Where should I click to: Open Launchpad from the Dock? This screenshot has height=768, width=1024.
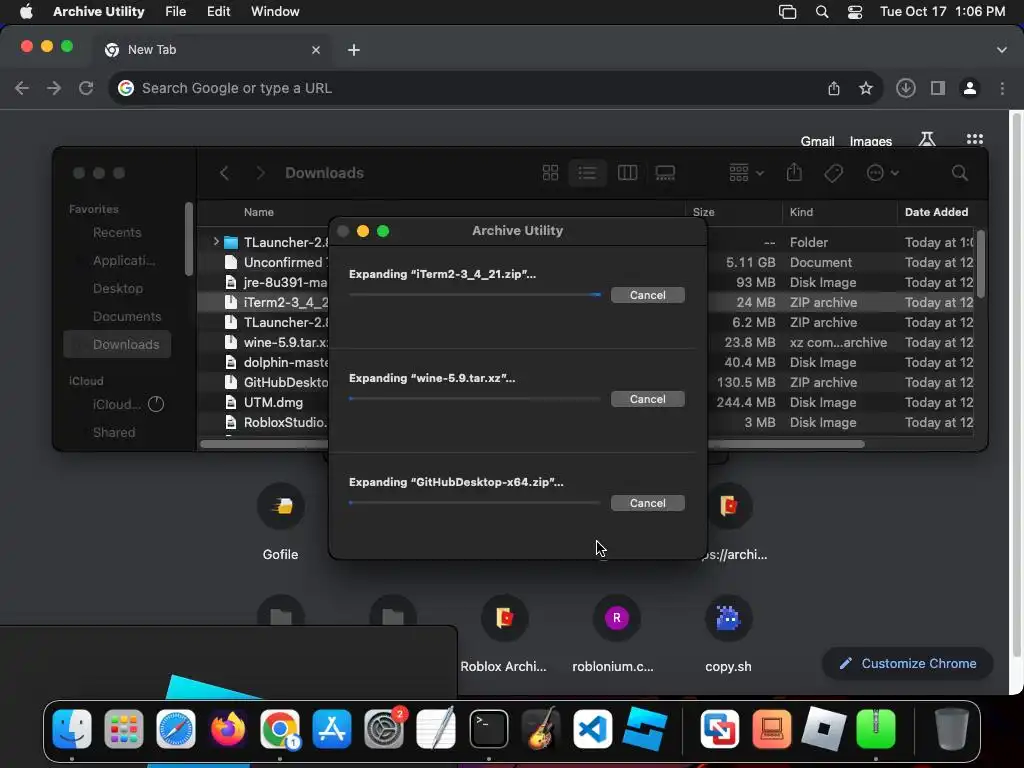[123, 728]
